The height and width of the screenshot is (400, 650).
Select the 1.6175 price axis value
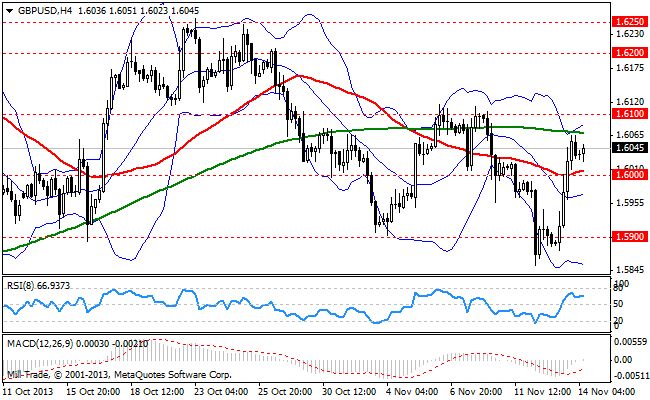[x=630, y=68]
